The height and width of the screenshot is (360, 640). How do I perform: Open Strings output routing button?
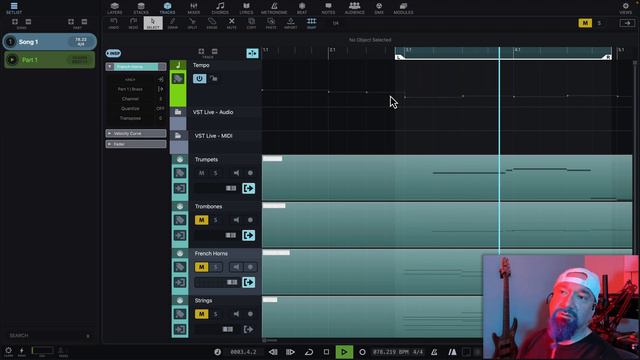pyautogui.click(x=249, y=329)
